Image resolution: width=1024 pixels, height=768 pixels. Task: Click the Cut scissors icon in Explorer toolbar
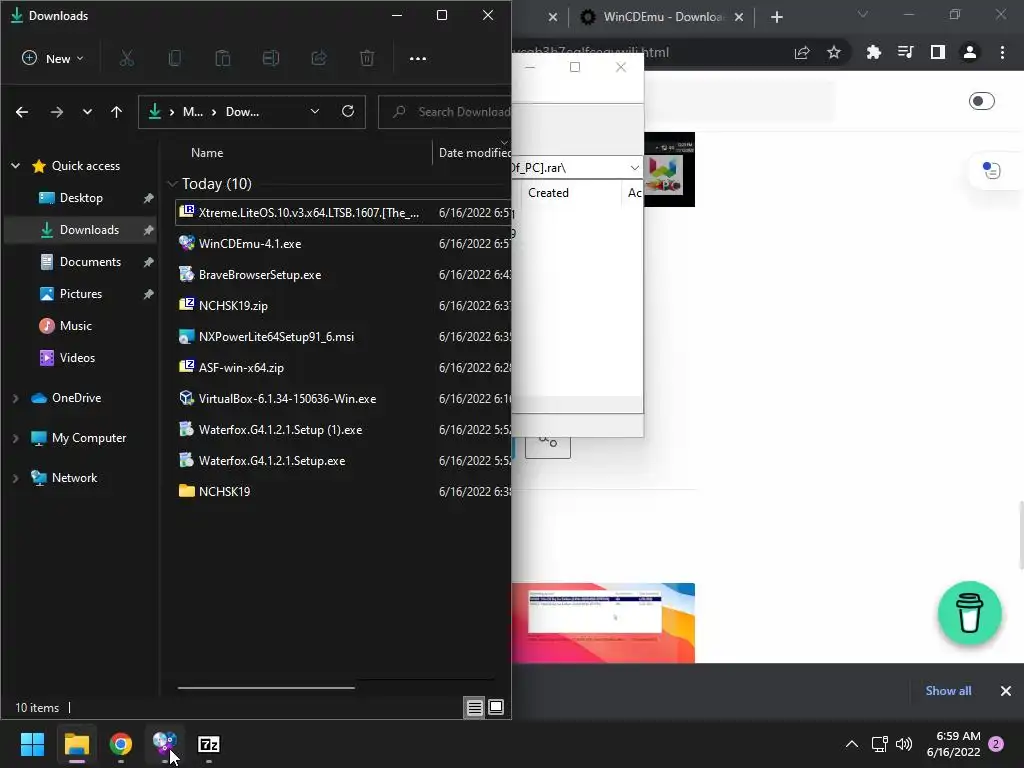pos(127,59)
